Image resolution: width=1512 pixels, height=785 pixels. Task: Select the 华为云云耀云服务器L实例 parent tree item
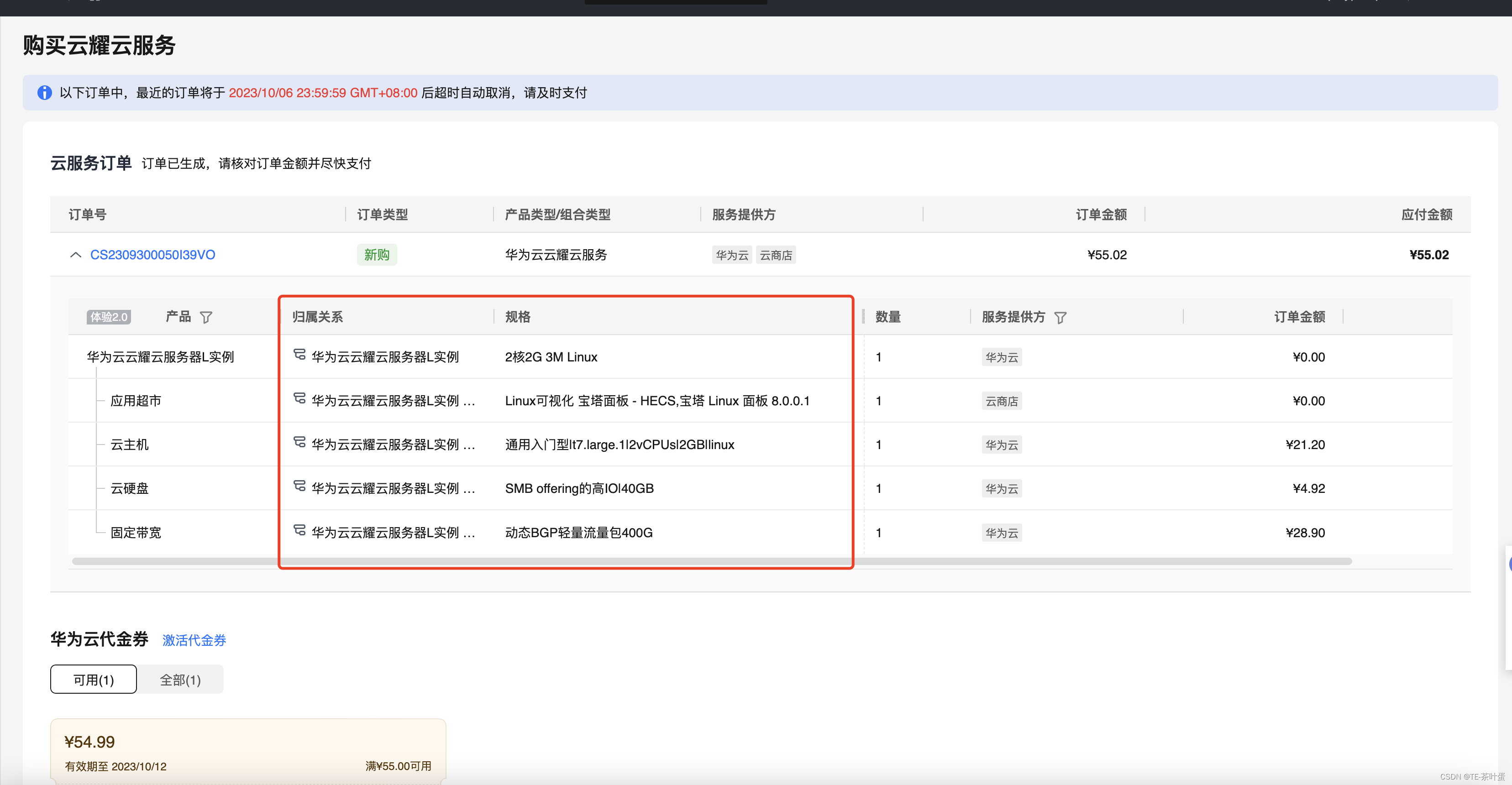coord(160,357)
